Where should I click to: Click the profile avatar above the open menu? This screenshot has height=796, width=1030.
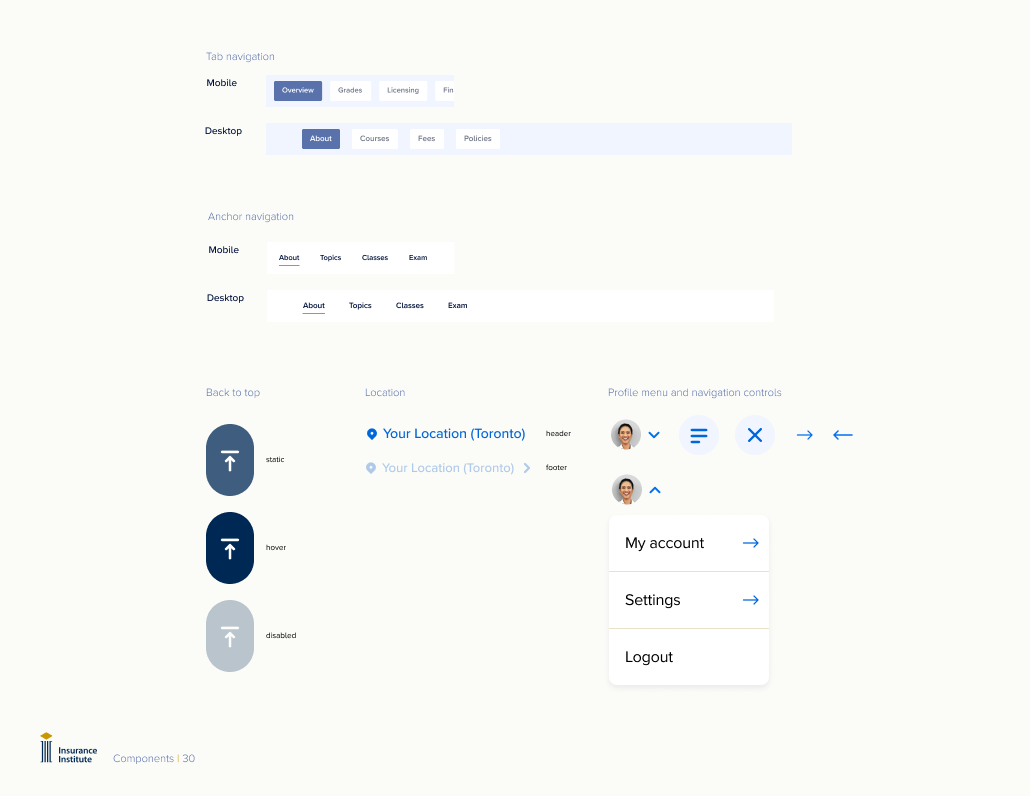click(x=627, y=490)
